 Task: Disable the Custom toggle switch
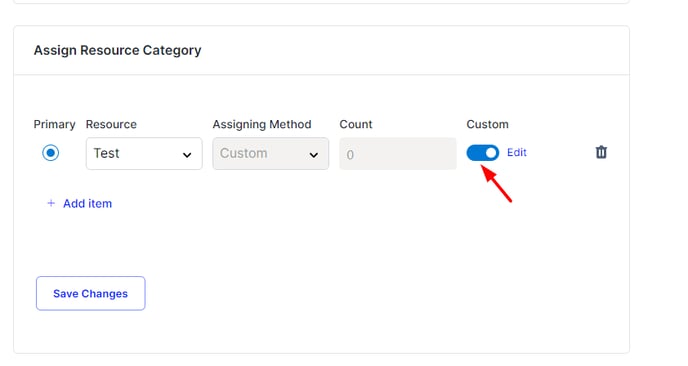pyautogui.click(x=483, y=153)
